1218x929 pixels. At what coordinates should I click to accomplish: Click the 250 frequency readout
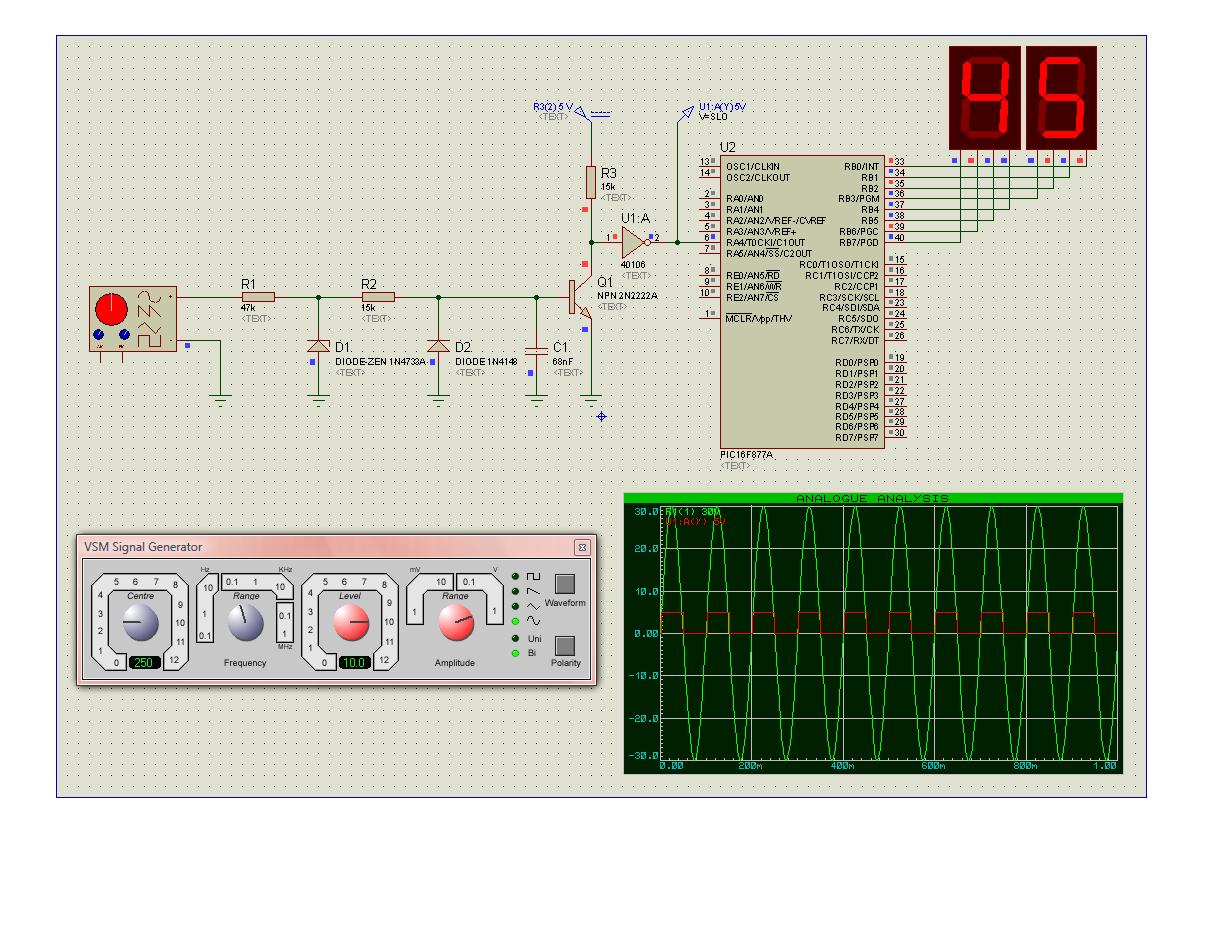[x=145, y=662]
